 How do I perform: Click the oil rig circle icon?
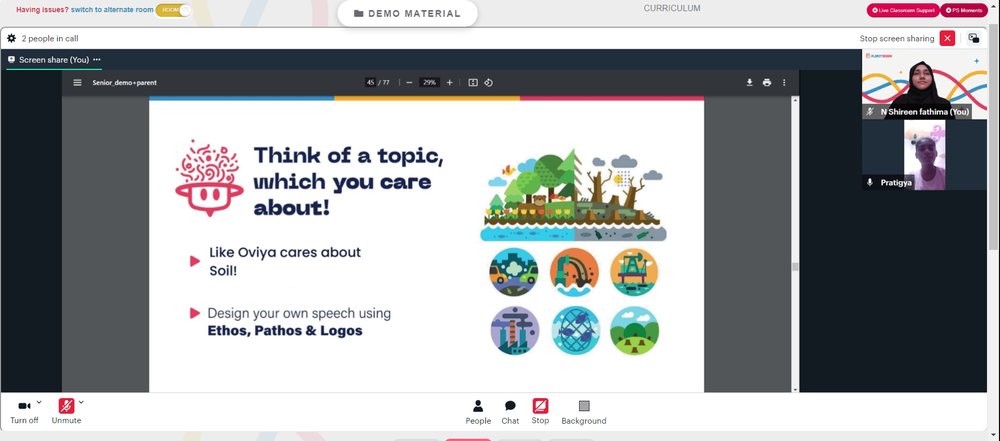tap(634, 273)
